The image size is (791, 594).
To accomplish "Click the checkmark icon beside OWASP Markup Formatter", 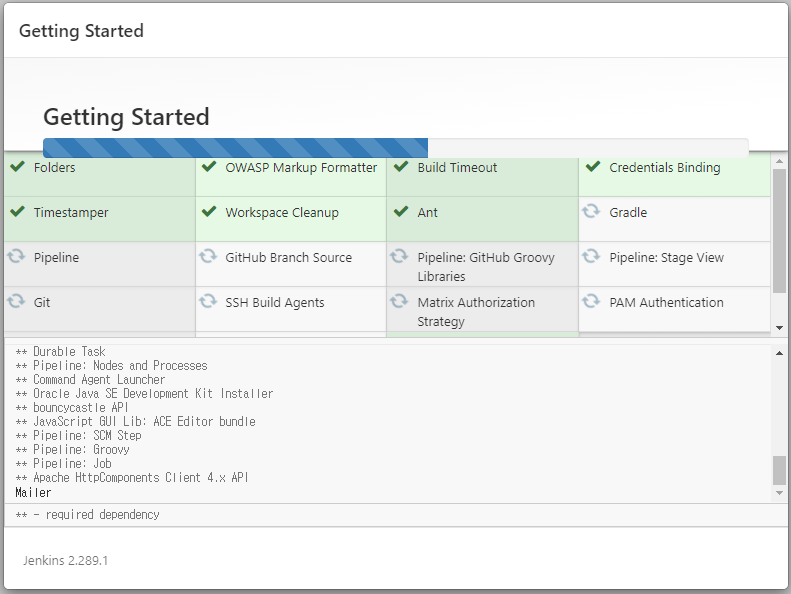I will (x=209, y=167).
